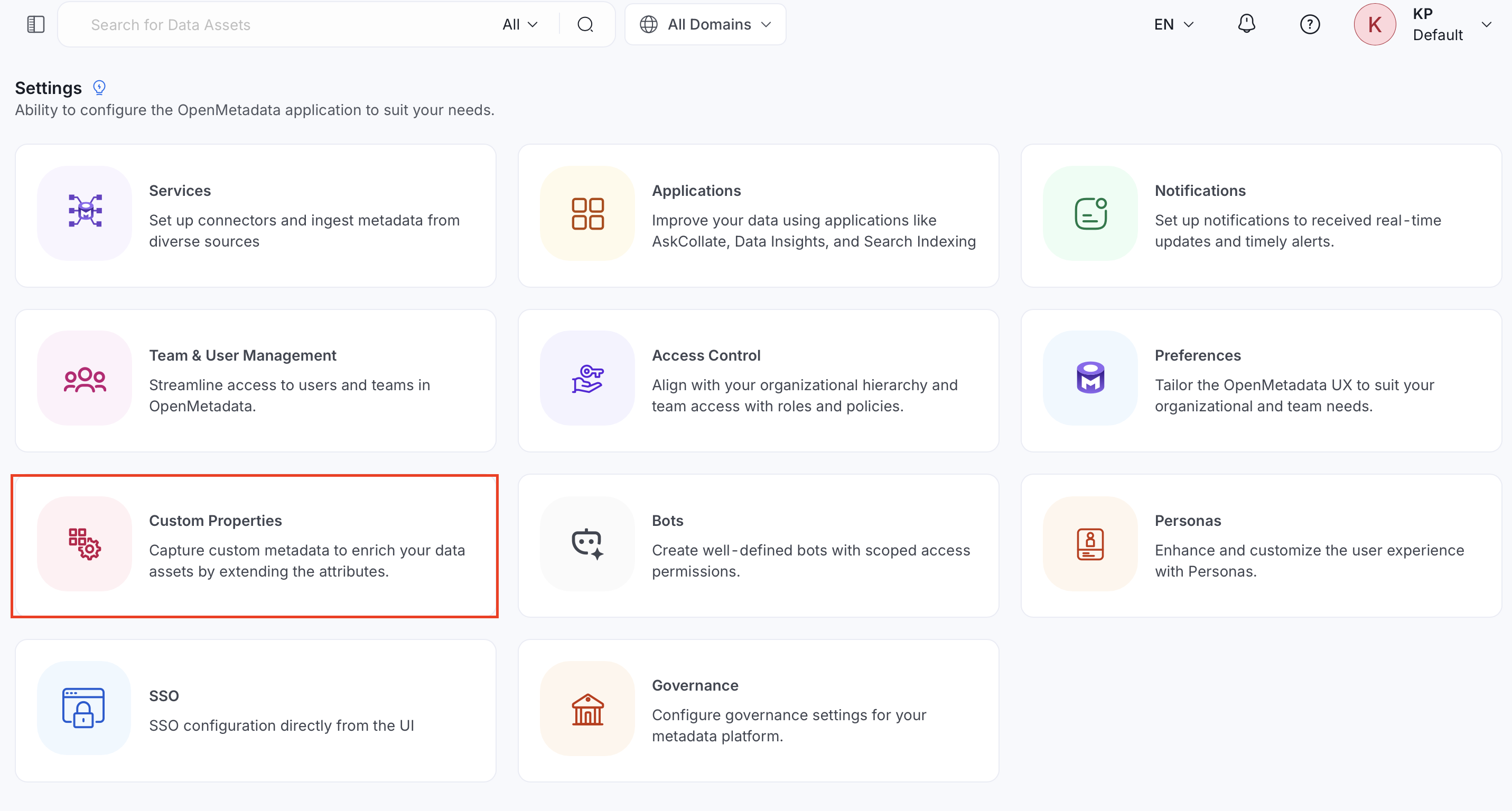Image resolution: width=1512 pixels, height=811 pixels.
Task: Open the Applications settings title
Action: [696, 191]
